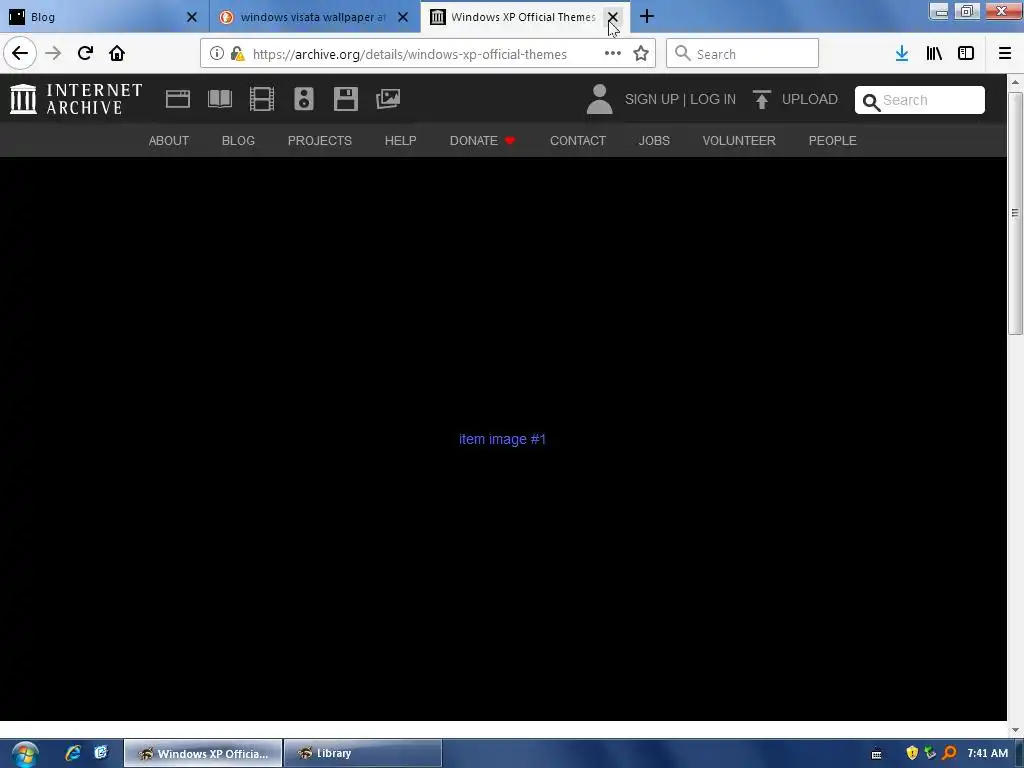The width and height of the screenshot is (1024, 768).
Task: Open the CONTACT menu item
Action: pos(578,140)
